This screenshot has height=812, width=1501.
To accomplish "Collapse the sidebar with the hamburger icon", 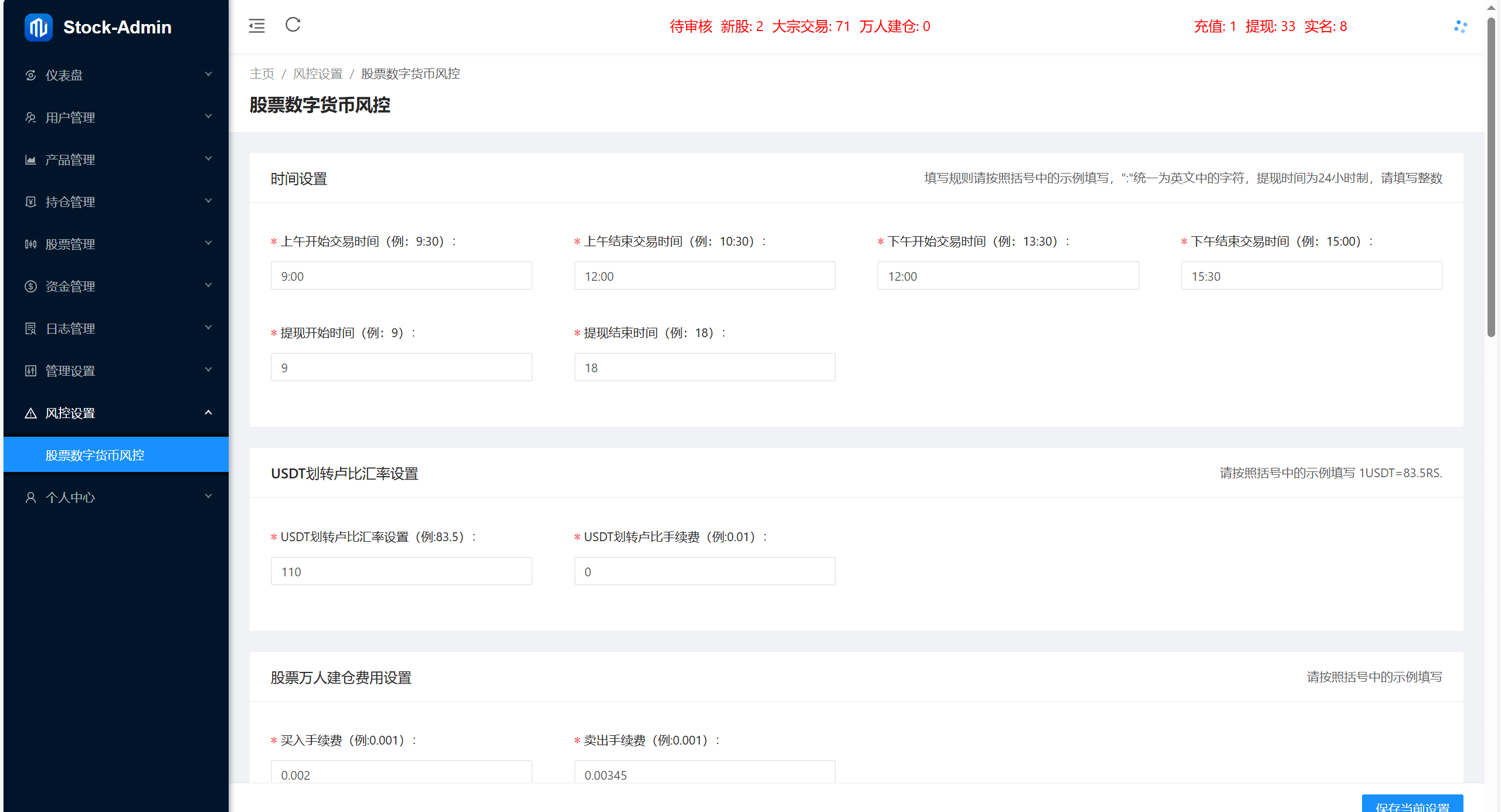I will coord(256,26).
